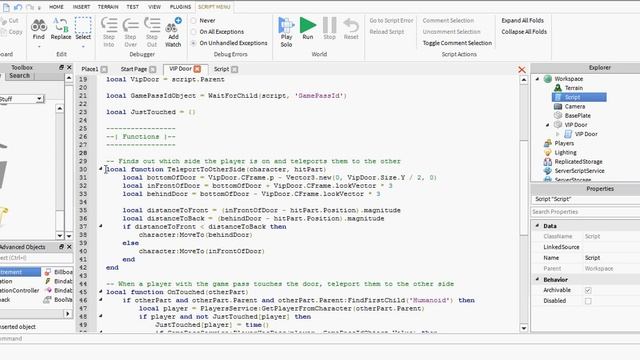This screenshot has height=360, width=640.
Task: Switch to the Start Page tab
Action: [133, 69]
